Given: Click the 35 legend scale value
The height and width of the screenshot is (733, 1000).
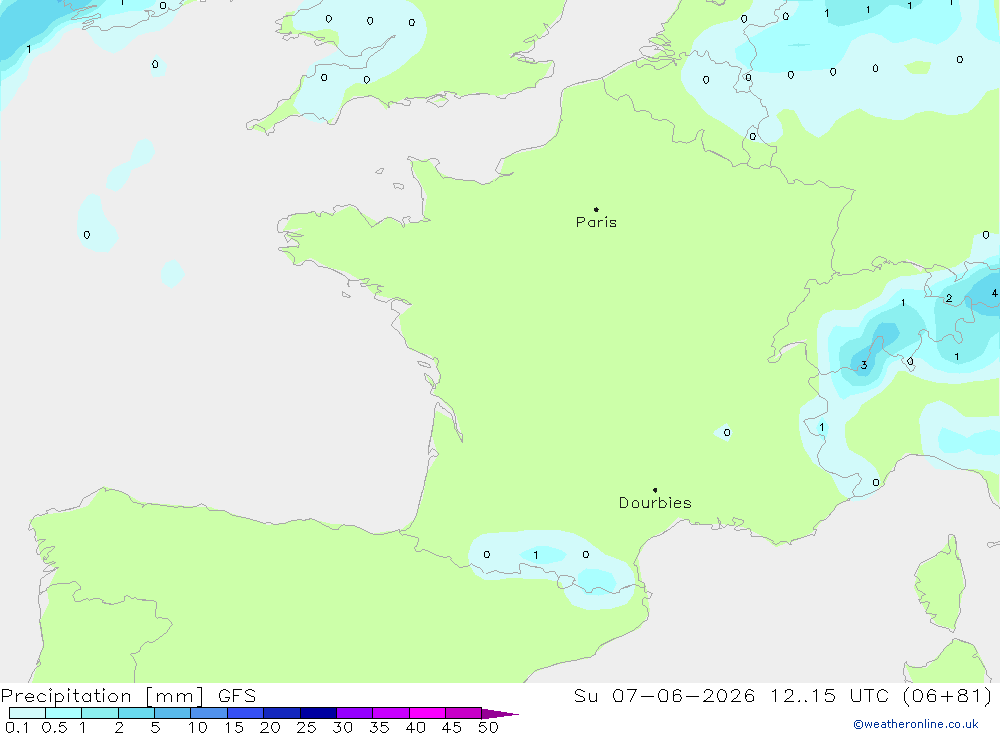Looking at the screenshot, I should (379, 727).
